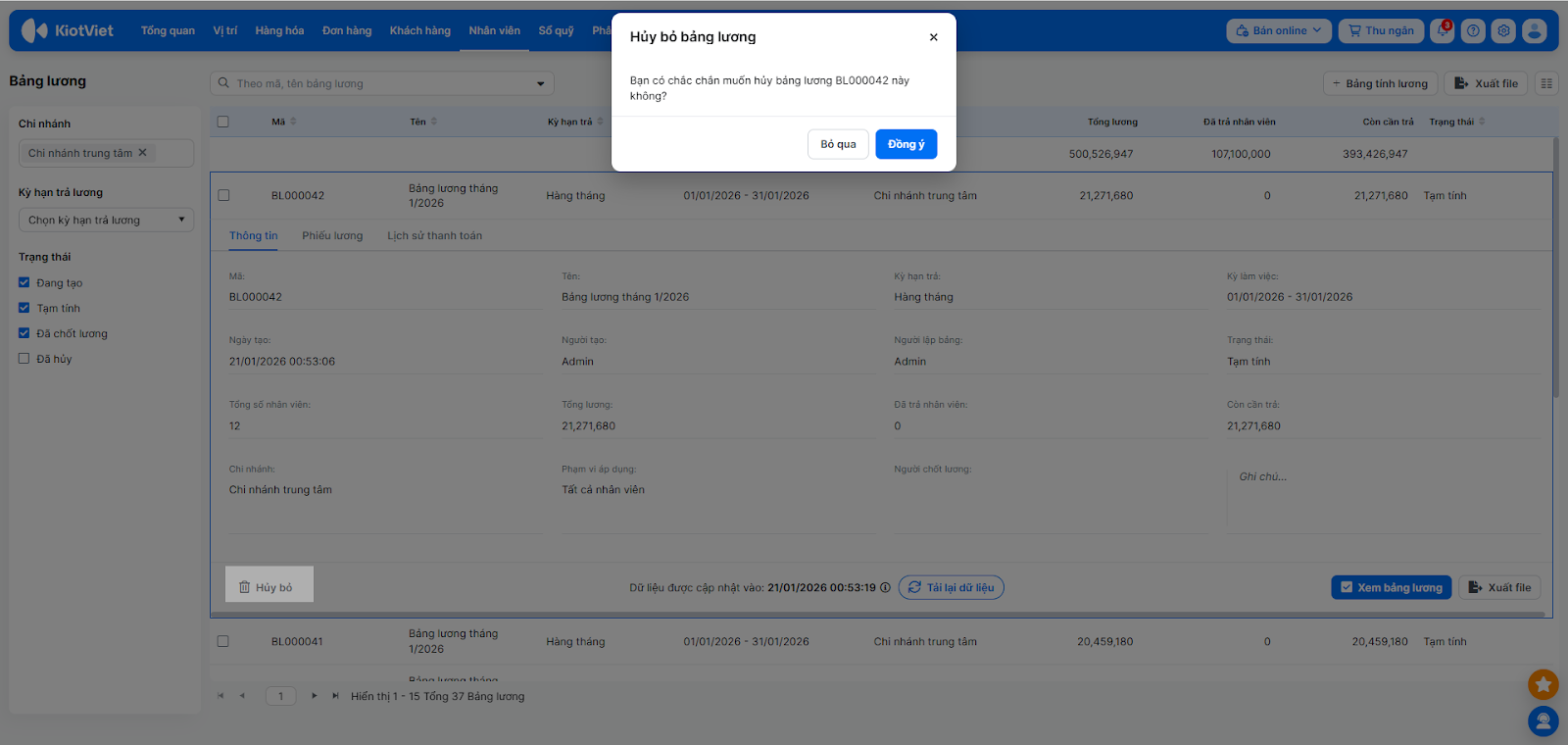Tick the checkbox for row BL000042
The height and width of the screenshot is (745, 1568).
pos(223,195)
